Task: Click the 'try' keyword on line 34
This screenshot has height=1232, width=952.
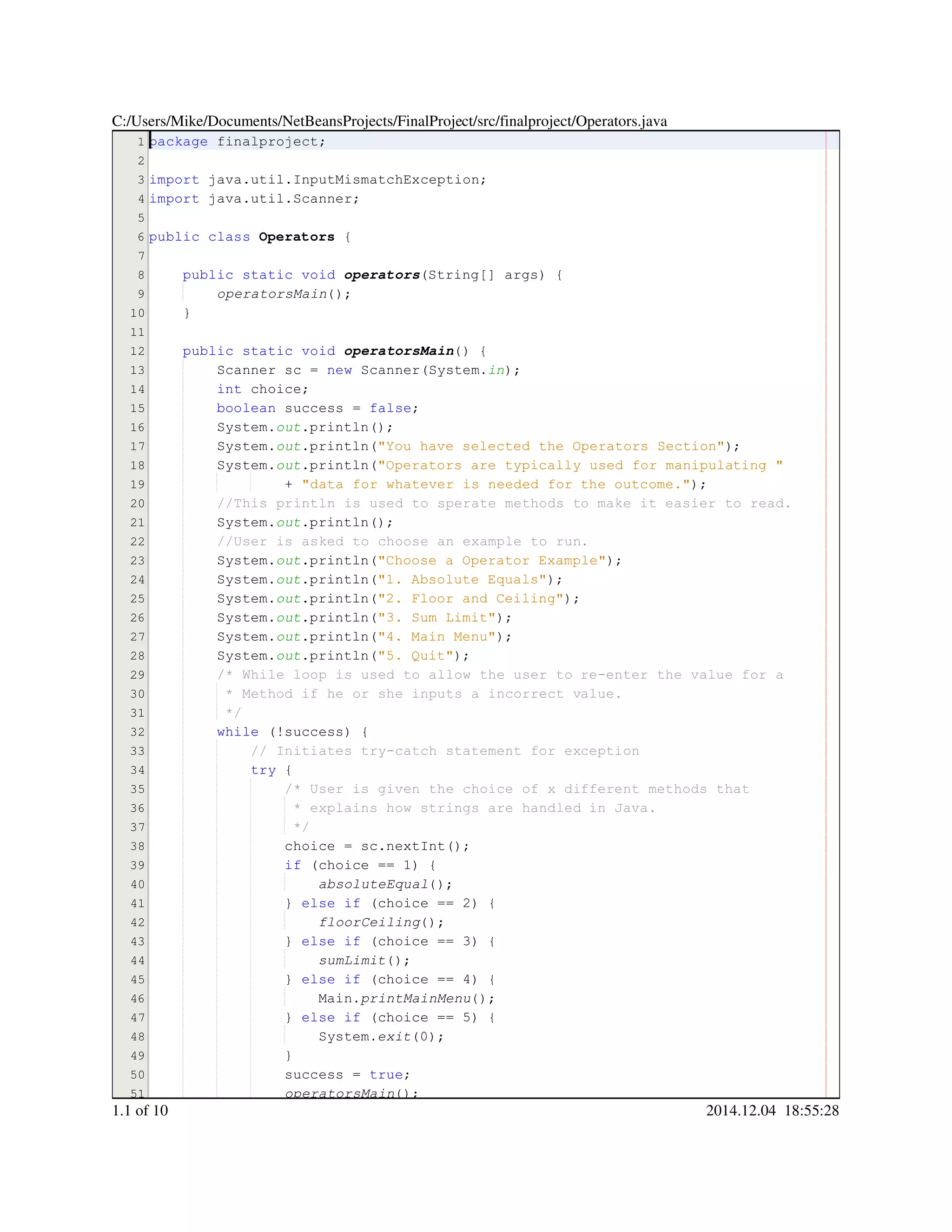Action: point(263,770)
